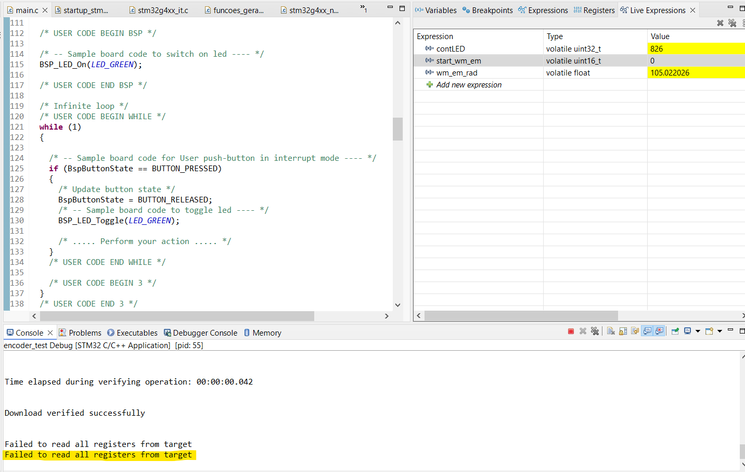This screenshot has width=745, height=472.
Task: Click editor vertical scrollbar down arrow
Action: (x=398, y=305)
